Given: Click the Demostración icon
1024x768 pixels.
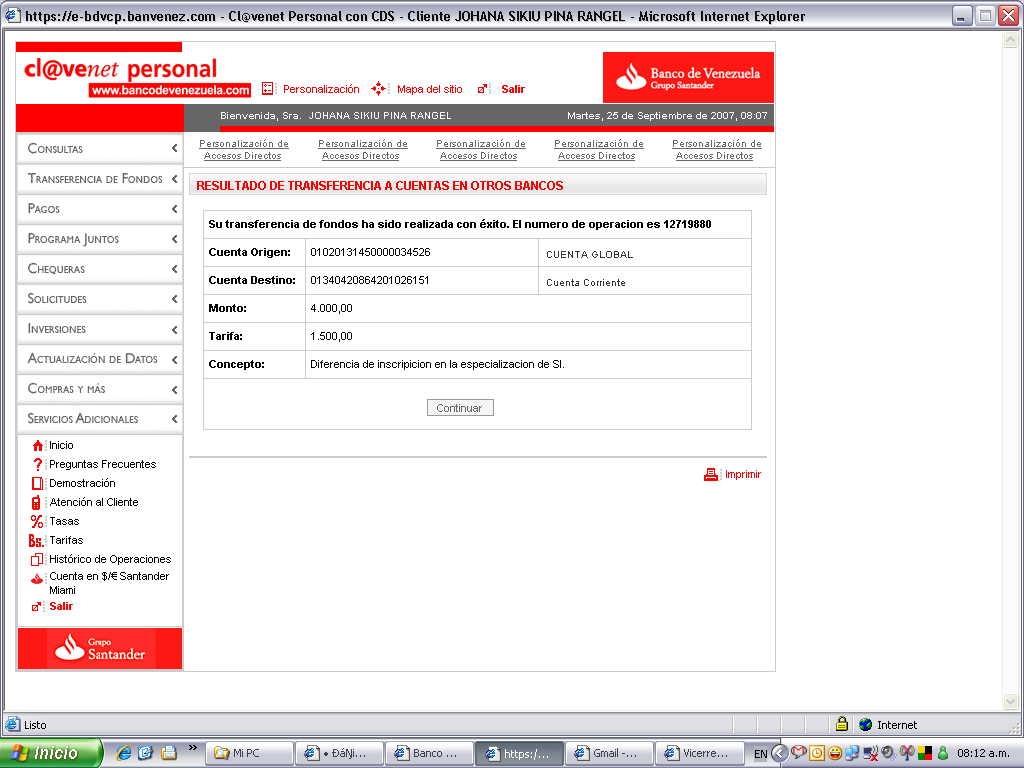Looking at the screenshot, I should [38, 483].
